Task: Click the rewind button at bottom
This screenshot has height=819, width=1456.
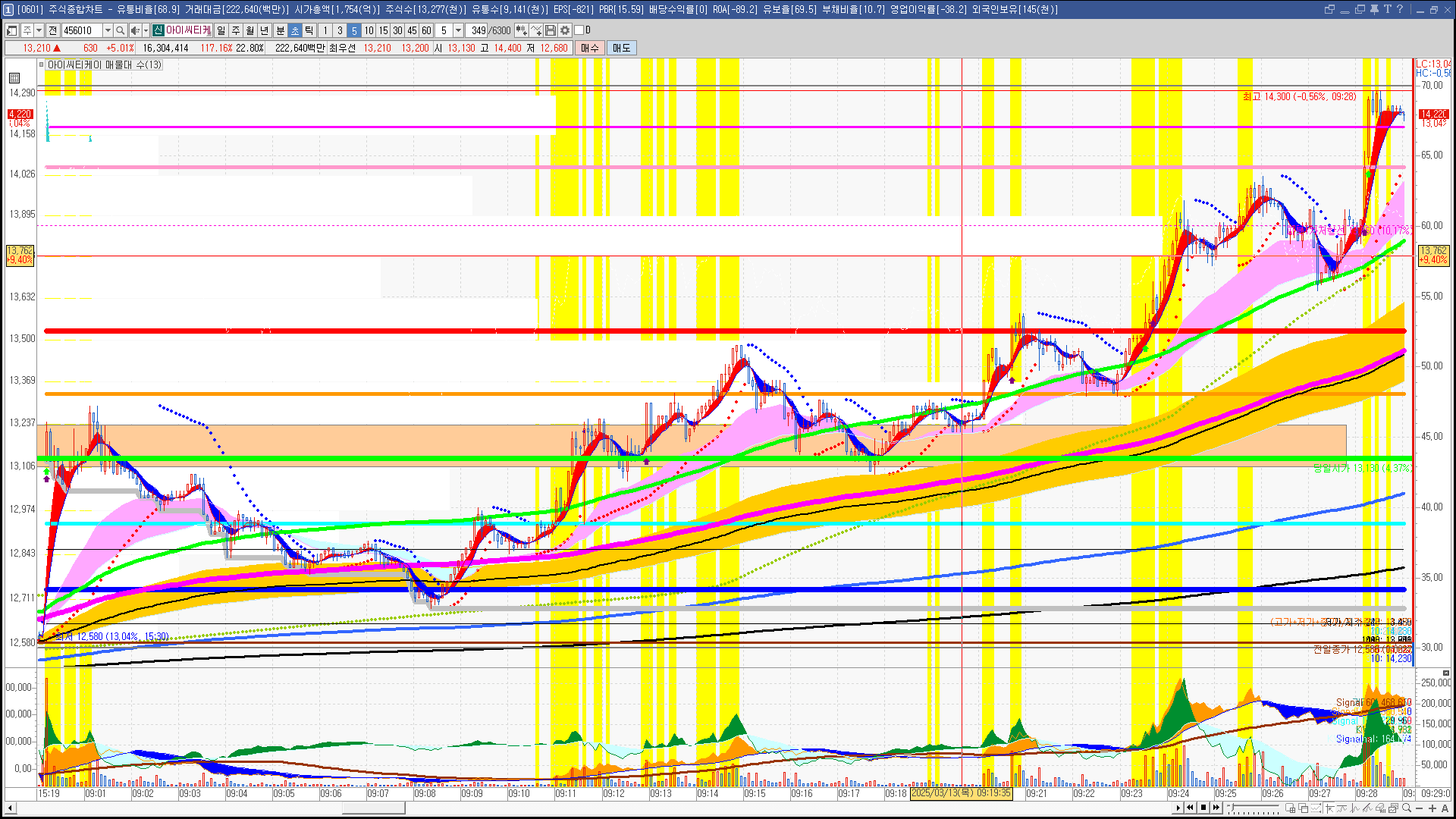Action: pyautogui.click(x=1190, y=808)
